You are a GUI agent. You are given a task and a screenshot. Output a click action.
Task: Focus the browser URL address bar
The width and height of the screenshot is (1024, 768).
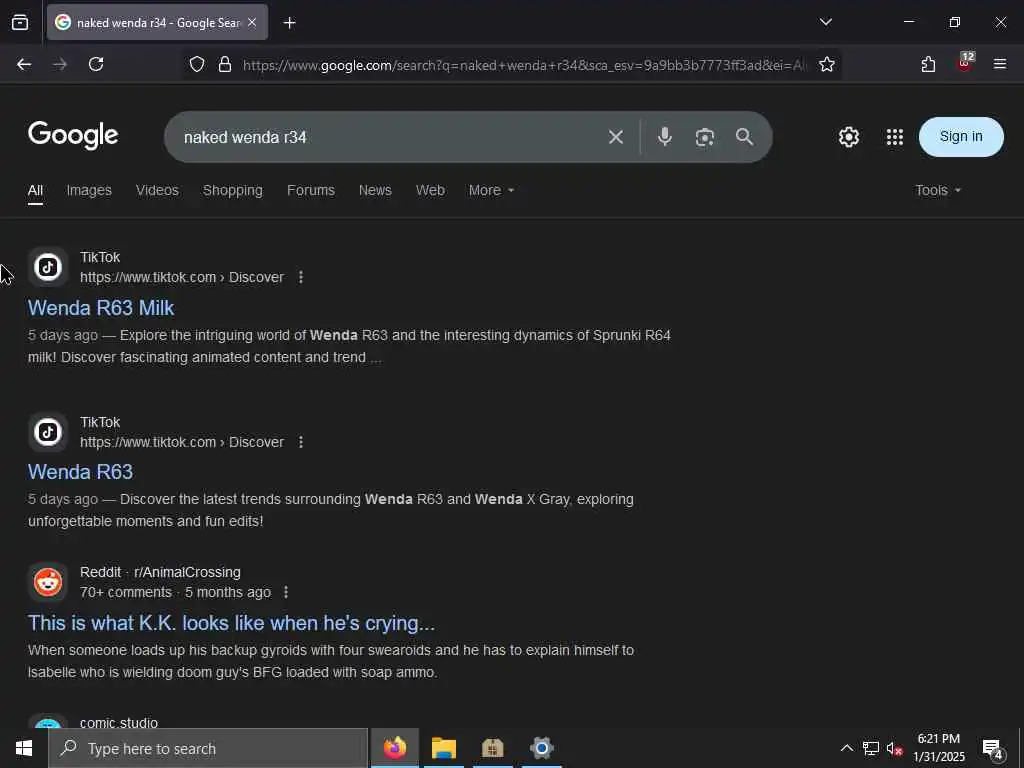525,65
